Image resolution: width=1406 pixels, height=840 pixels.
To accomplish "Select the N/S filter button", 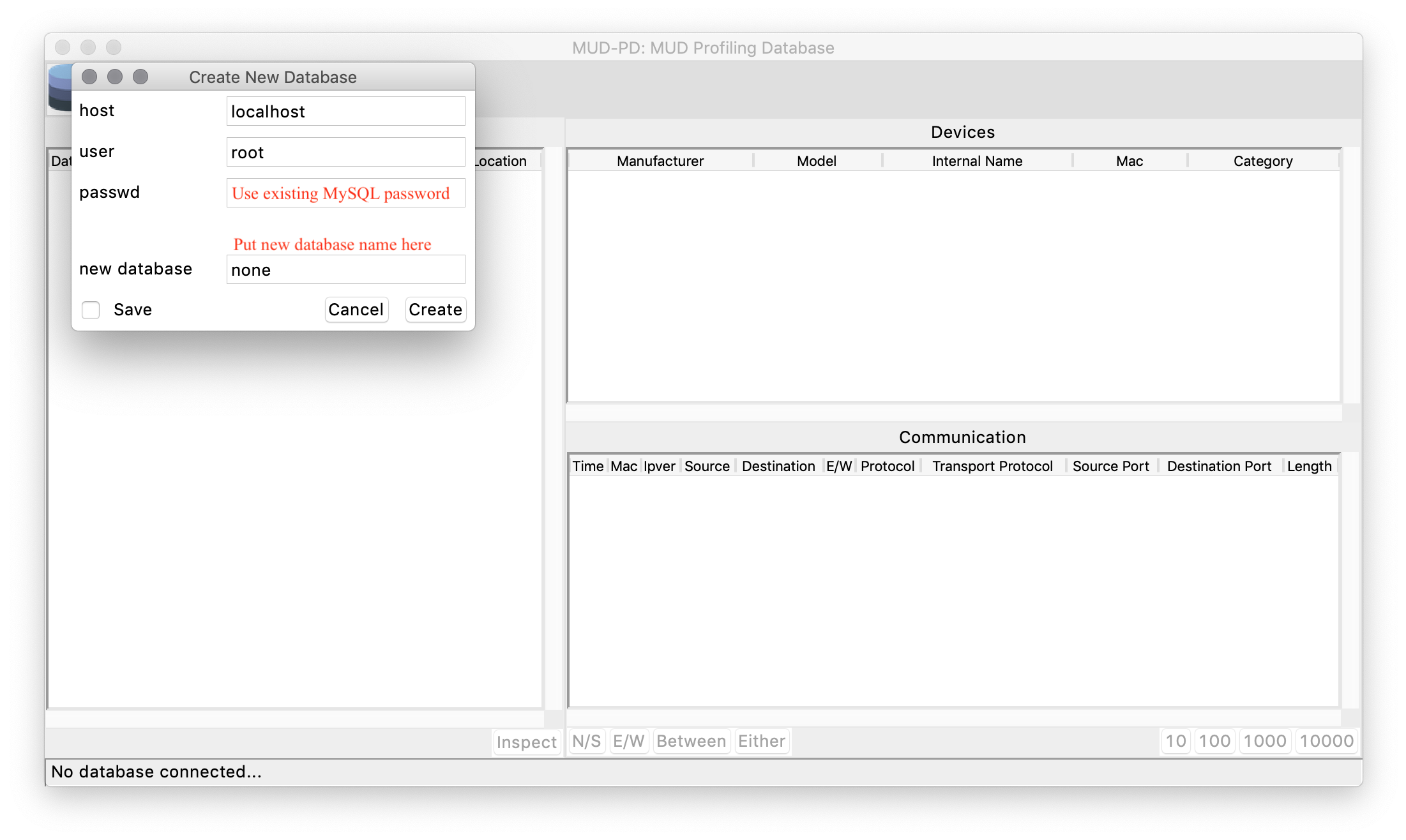I will point(586,742).
